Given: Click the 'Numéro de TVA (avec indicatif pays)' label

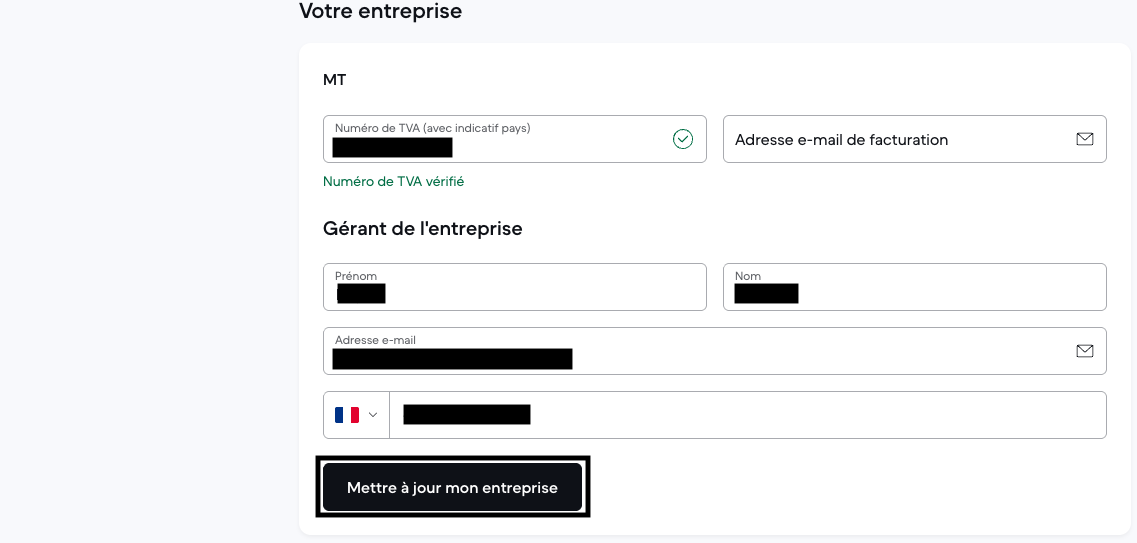Looking at the screenshot, I should point(432,128).
